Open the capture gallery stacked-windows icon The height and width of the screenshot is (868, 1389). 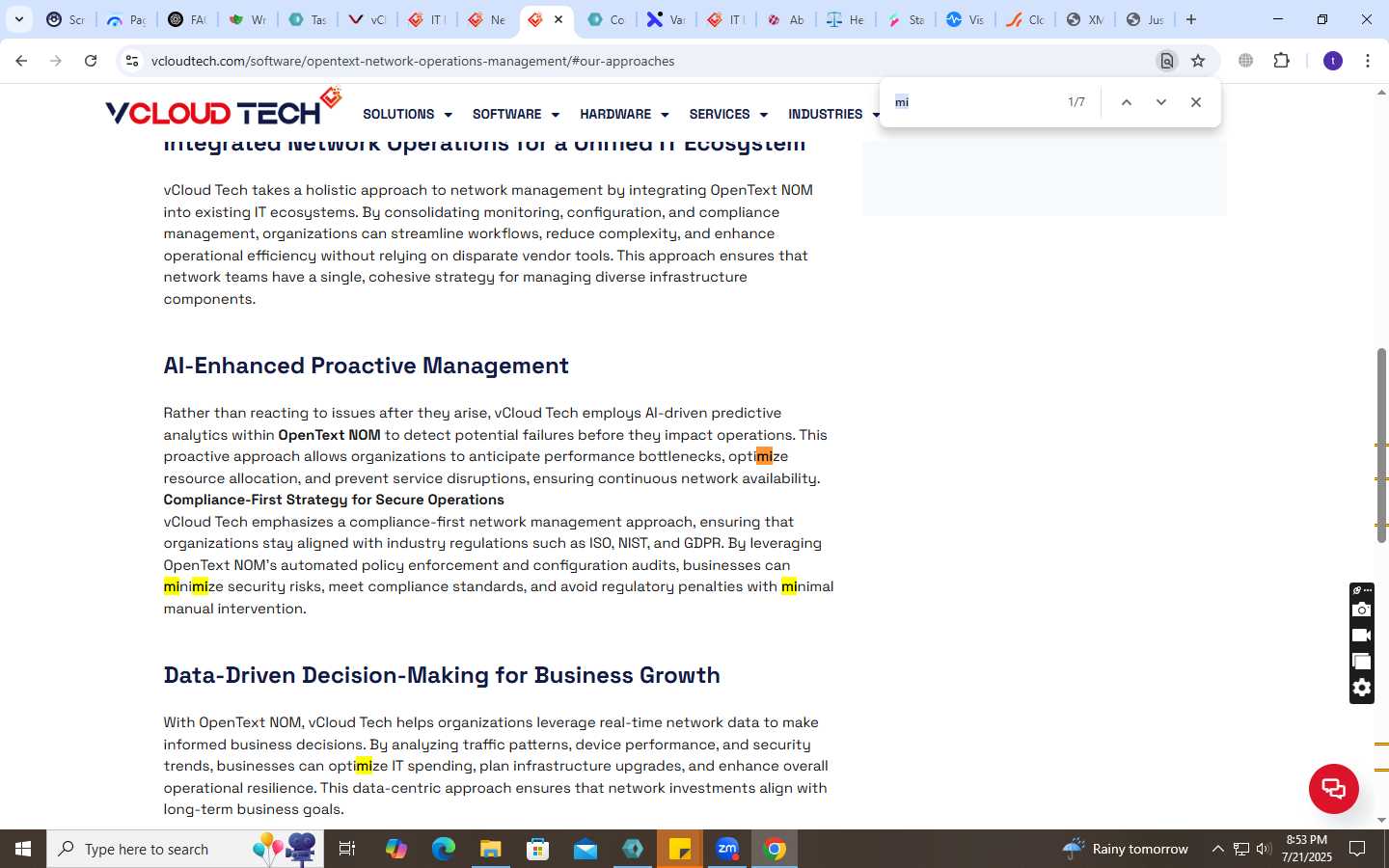[1361, 662]
